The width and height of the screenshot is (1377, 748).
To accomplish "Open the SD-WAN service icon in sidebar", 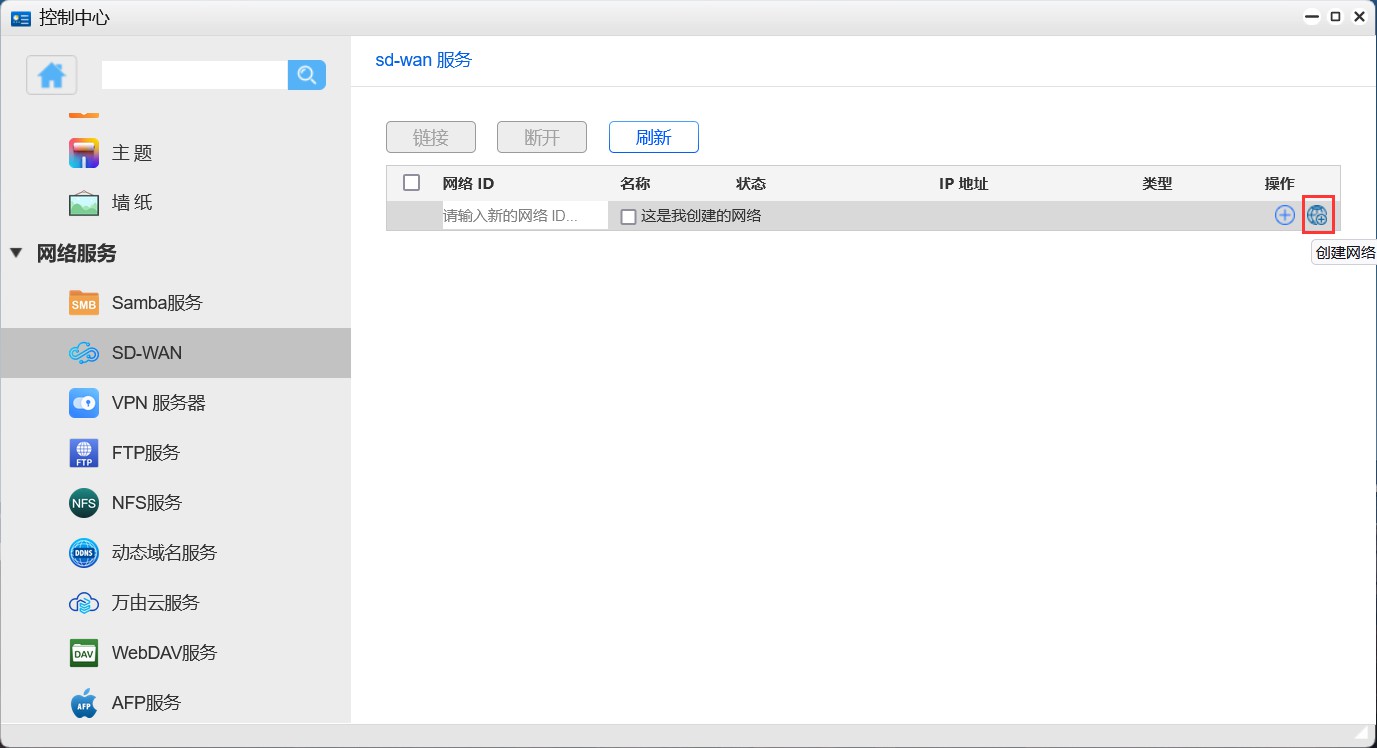I will pos(83,352).
